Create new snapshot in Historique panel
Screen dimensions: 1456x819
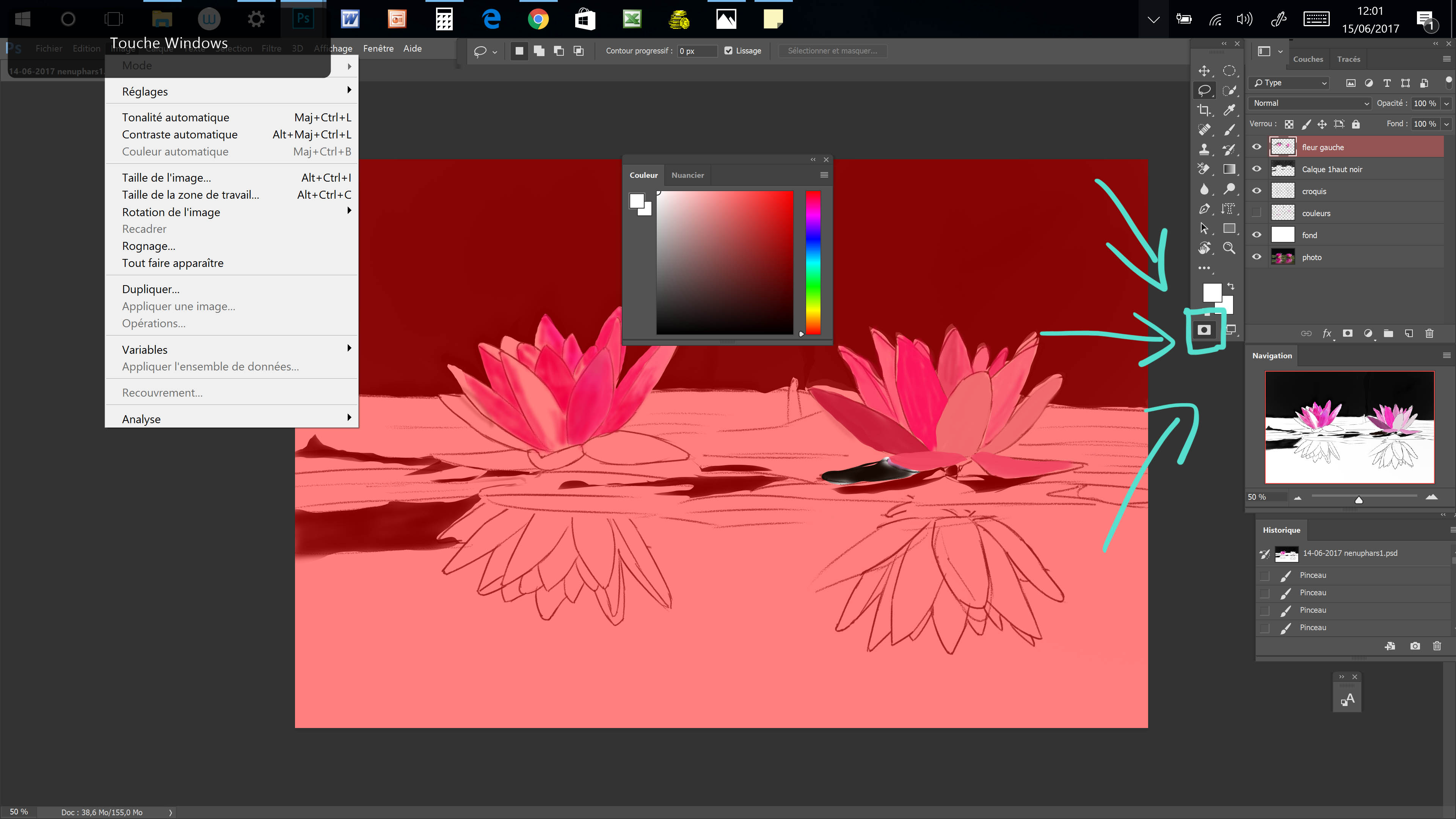pyautogui.click(x=1415, y=646)
